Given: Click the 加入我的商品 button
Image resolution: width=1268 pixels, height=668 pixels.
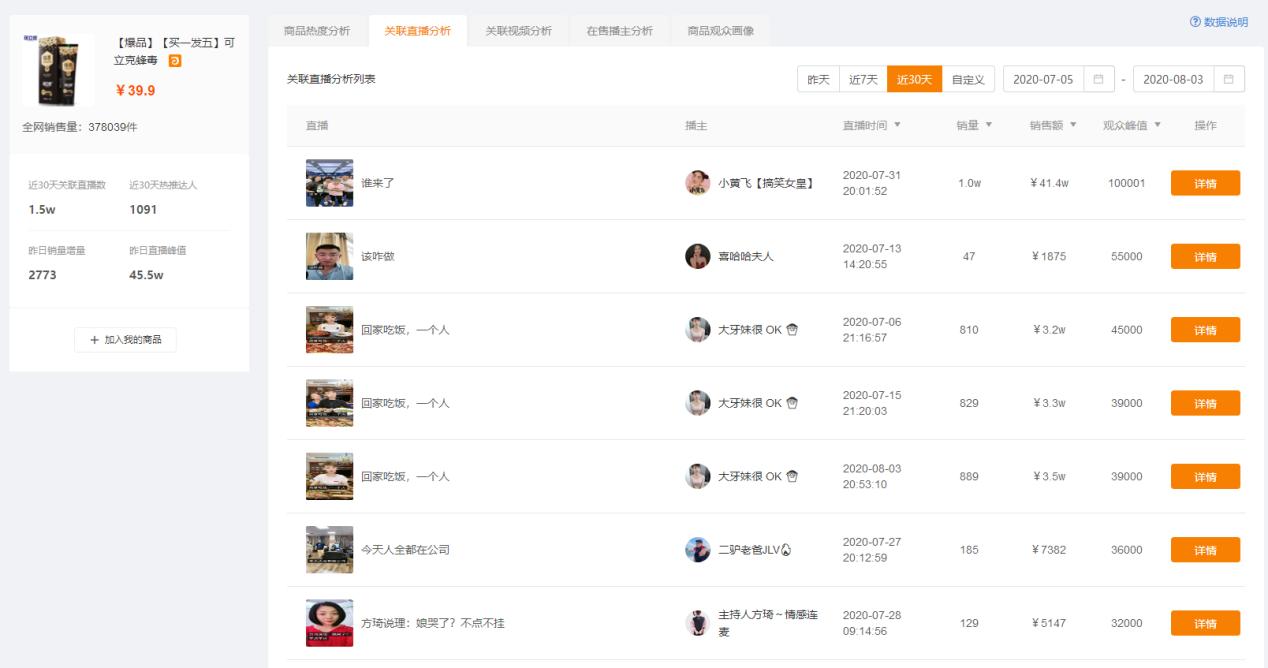Looking at the screenshot, I should click(124, 339).
